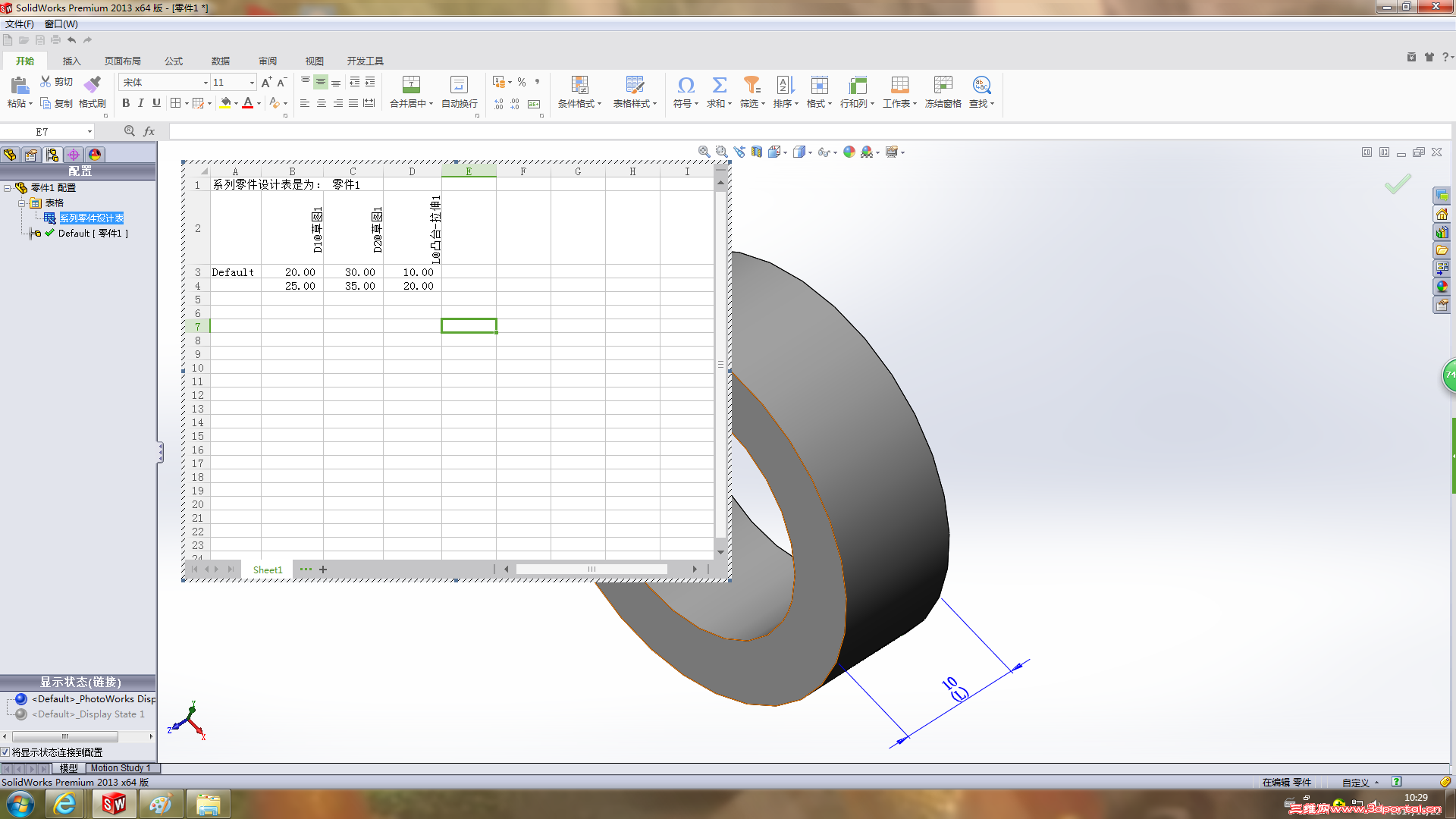Click the name box showing E7
Viewport: 1456px width, 819px height.
42,131
